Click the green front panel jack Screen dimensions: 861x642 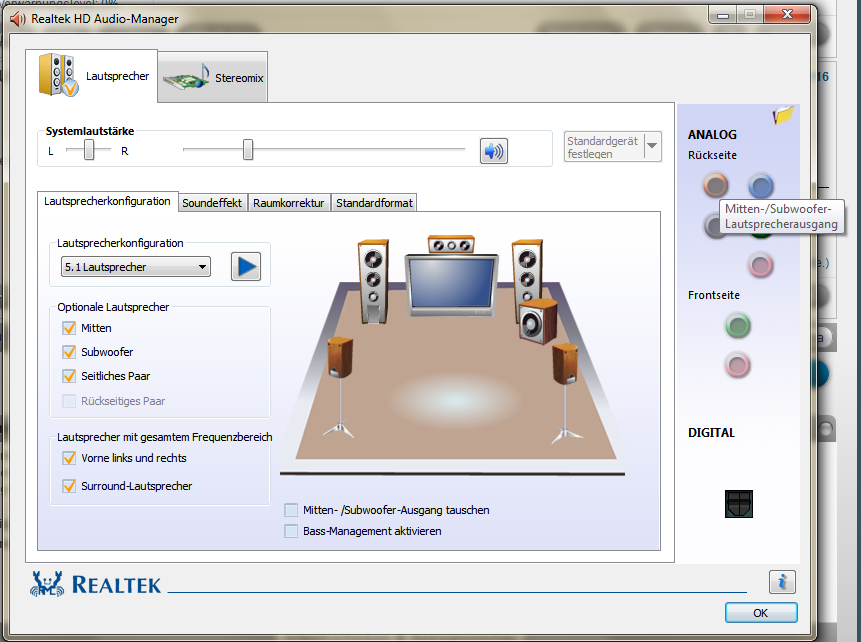click(x=737, y=325)
